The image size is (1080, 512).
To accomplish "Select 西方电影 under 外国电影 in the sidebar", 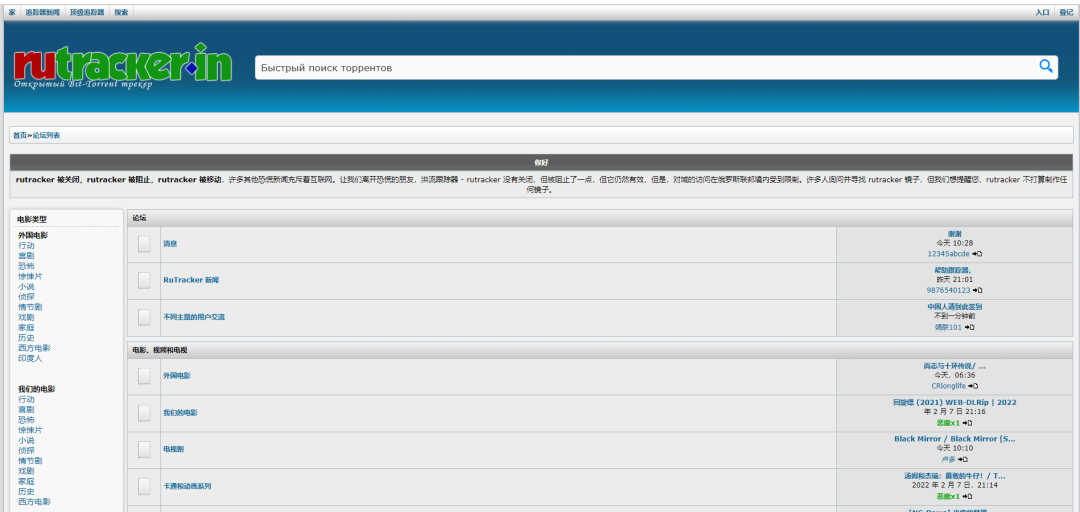I will [34, 348].
